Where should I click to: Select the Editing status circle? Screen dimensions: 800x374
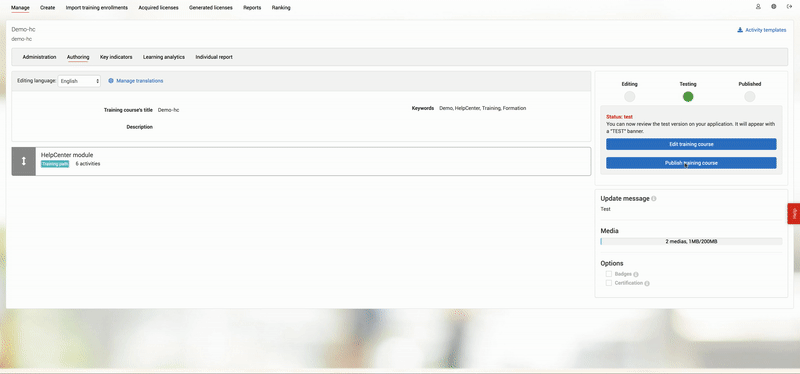pos(630,96)
